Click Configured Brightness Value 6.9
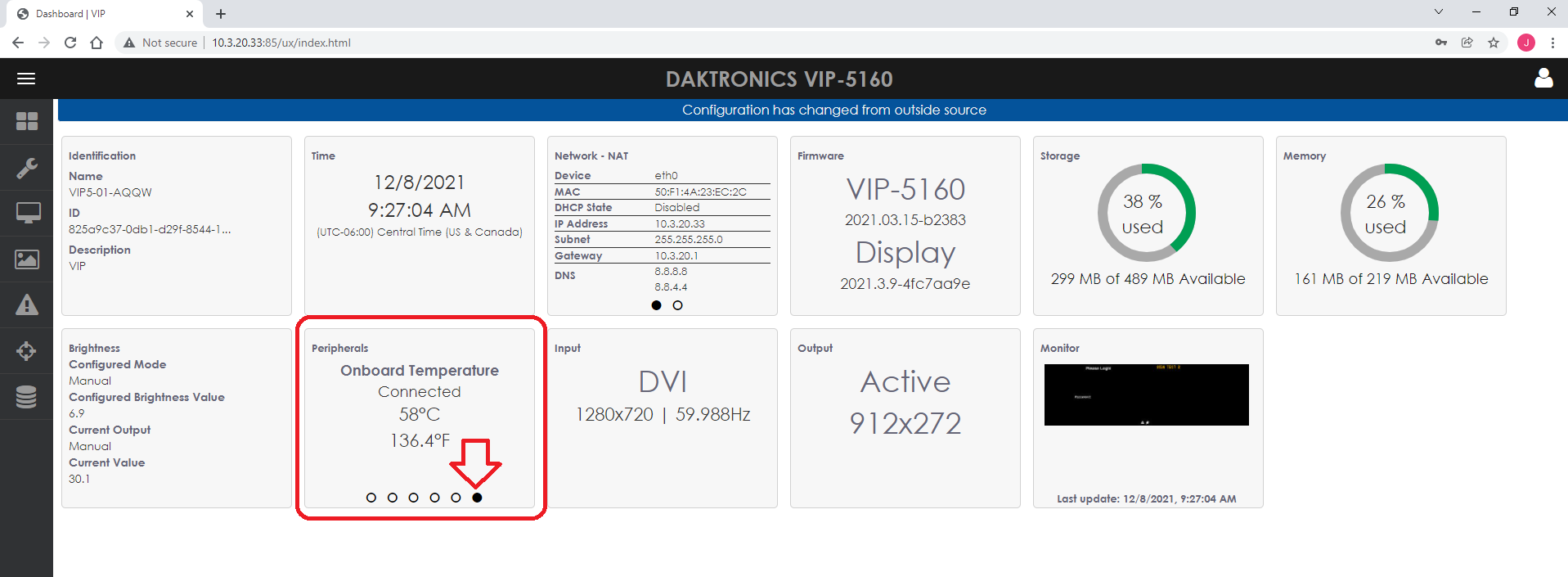 77,413
